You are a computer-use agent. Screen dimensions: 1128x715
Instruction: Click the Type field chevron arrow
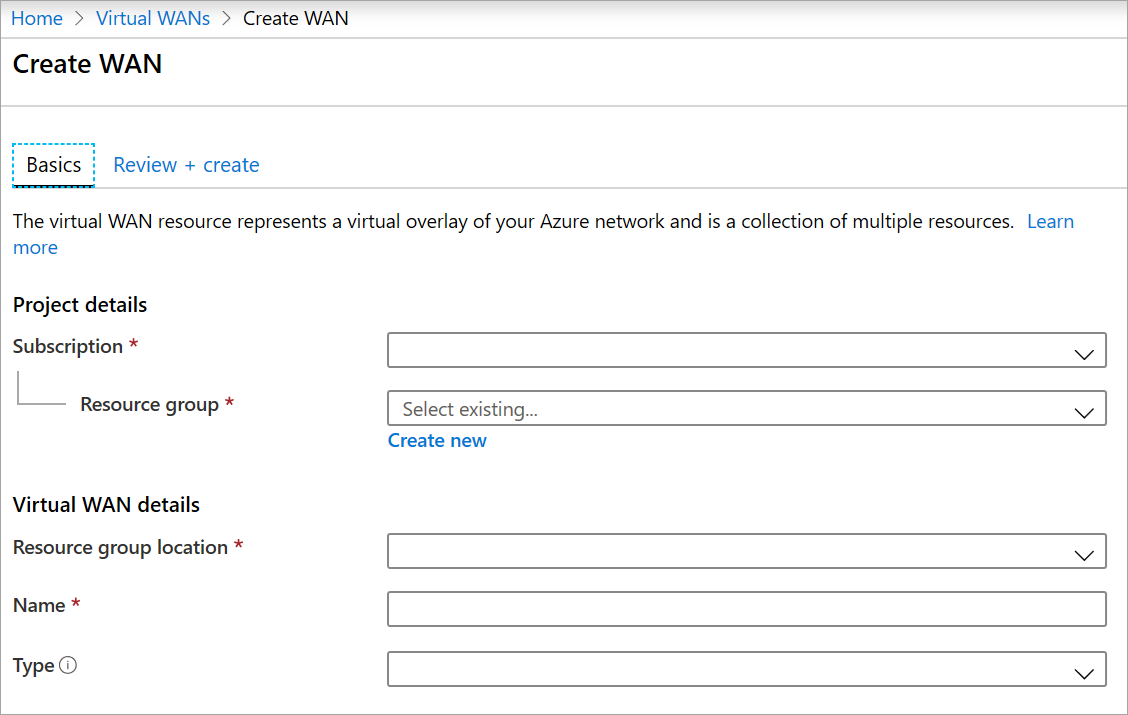[x=1083, y=673]
